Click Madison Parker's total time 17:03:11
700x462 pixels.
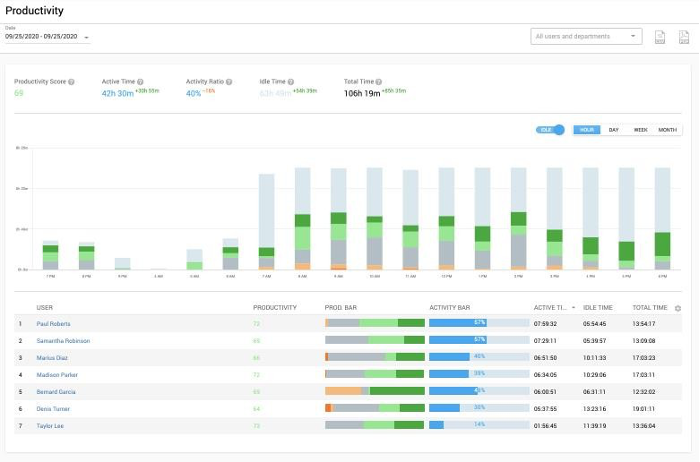(644, 375)
